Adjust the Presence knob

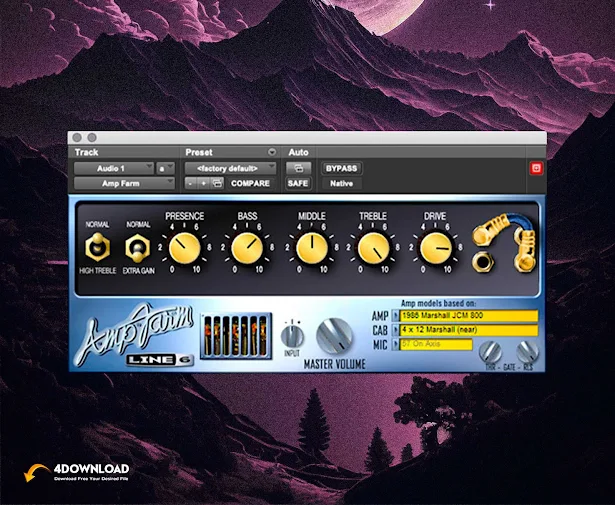click(184, 248)
